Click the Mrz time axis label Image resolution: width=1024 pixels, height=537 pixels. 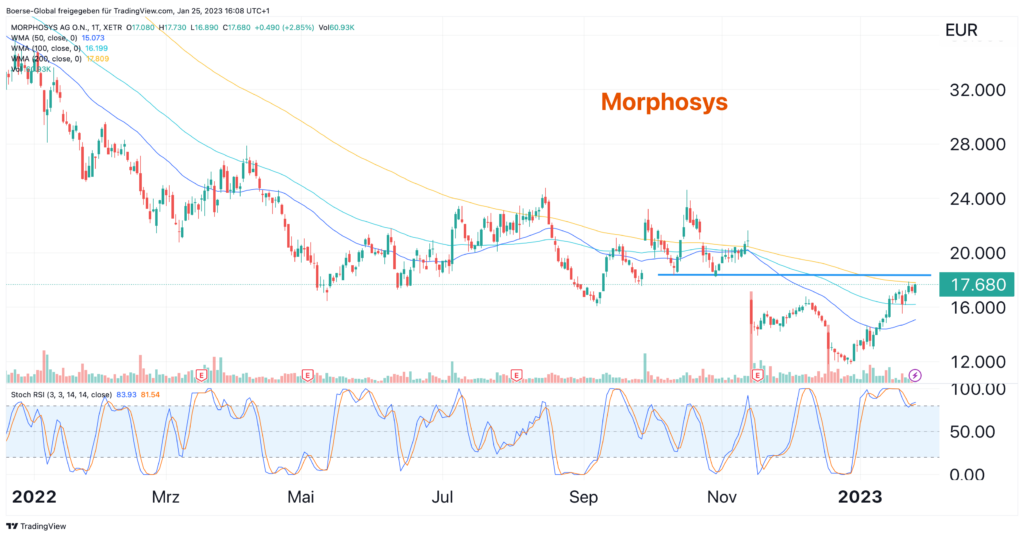(165, 497)
